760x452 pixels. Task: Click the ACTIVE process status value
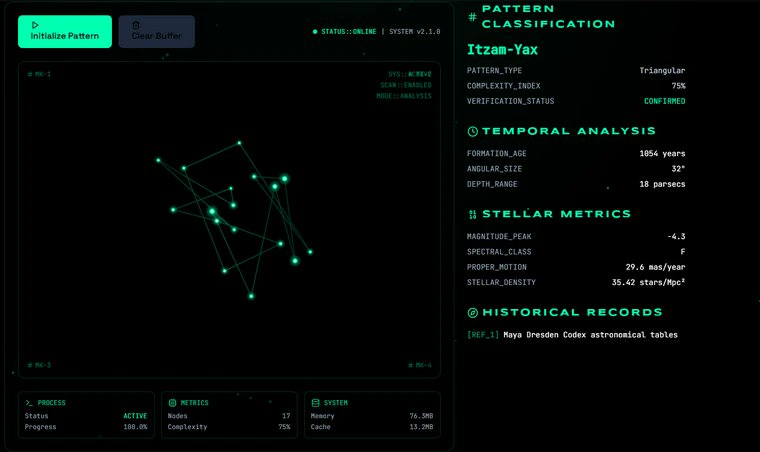coord(135,416)
